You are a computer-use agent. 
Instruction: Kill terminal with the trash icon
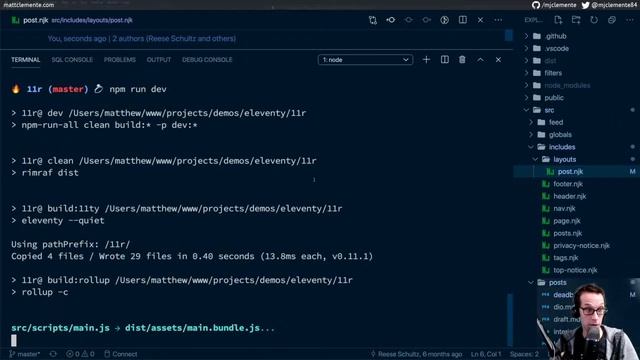[462, 60]
